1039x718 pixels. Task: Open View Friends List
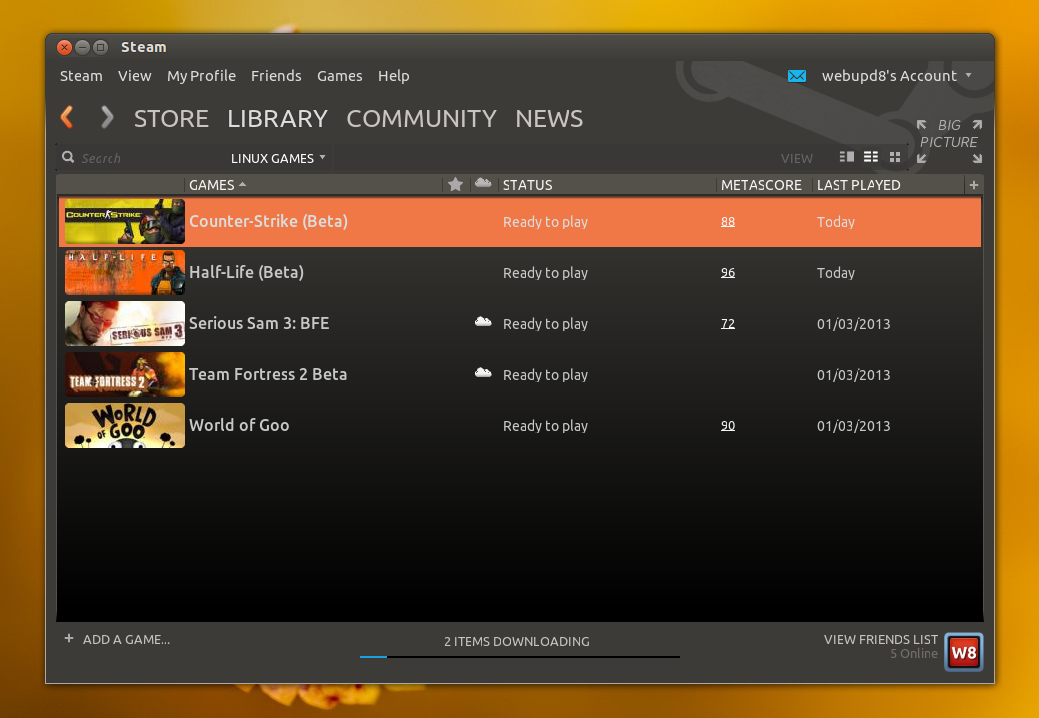tap(881, 639)
